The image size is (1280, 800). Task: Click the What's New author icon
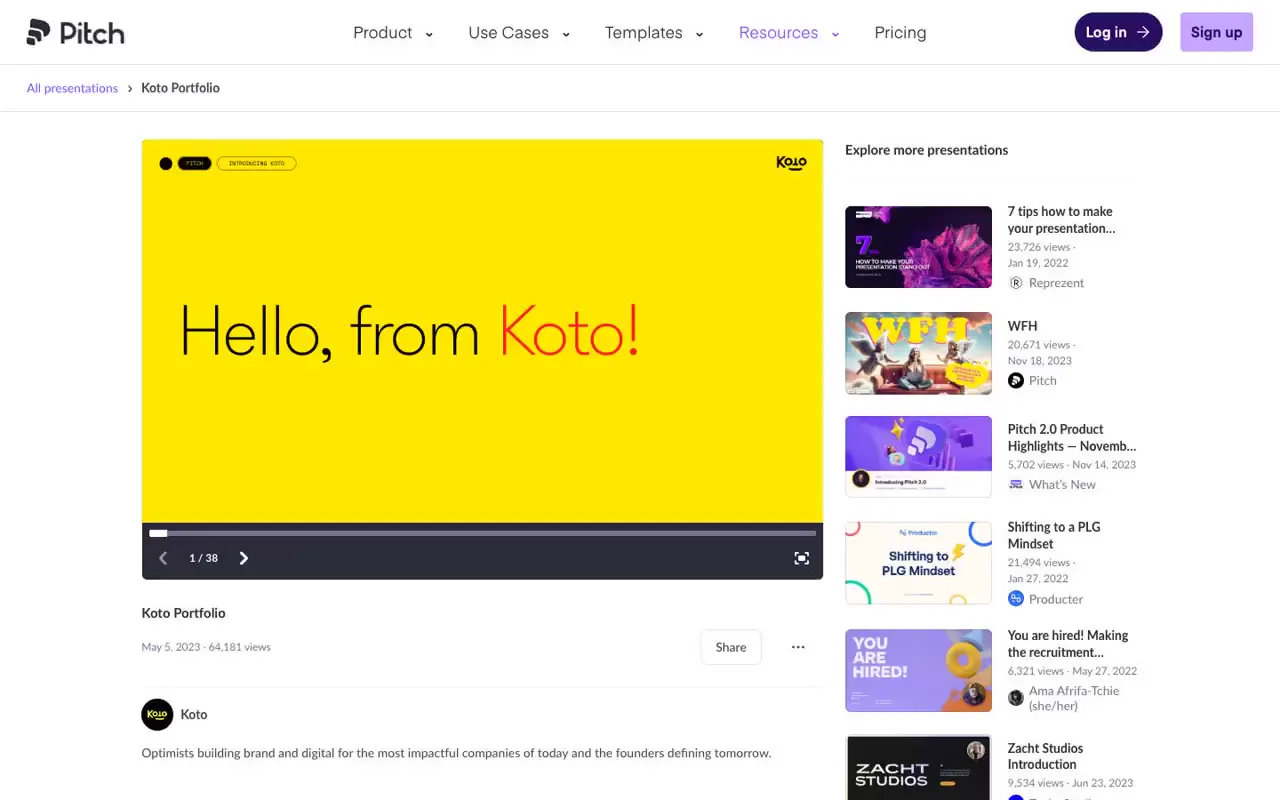click(1016, 484)
